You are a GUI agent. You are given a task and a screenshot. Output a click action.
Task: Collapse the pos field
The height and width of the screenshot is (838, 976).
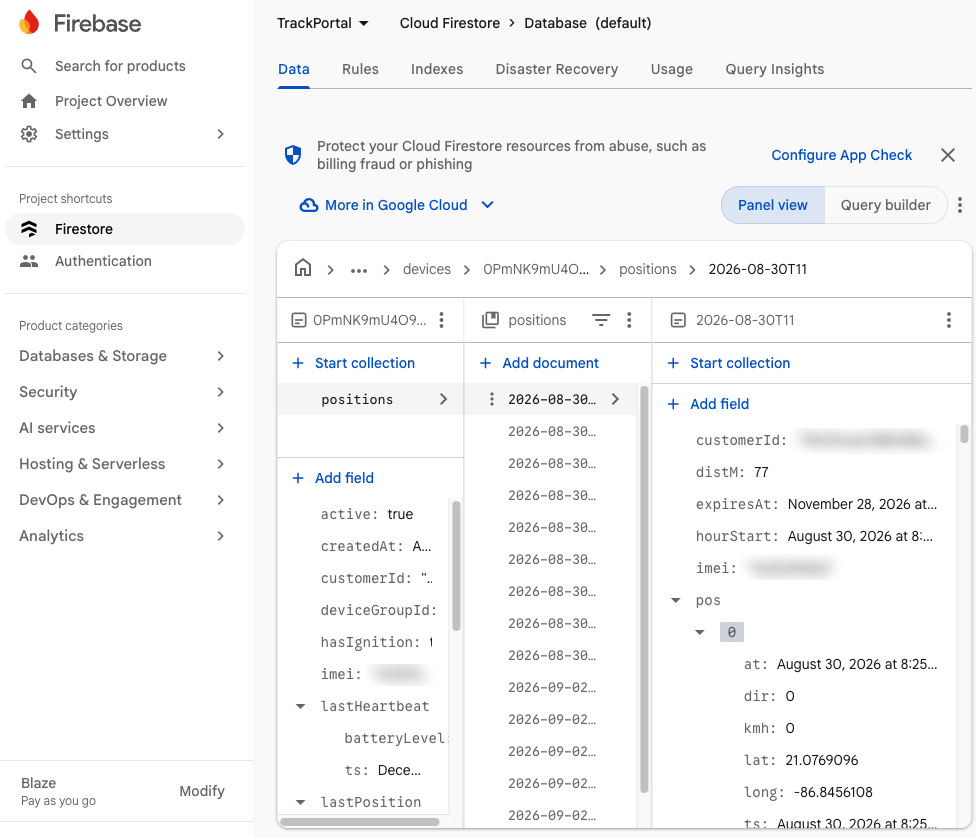(x=675, y=601)
